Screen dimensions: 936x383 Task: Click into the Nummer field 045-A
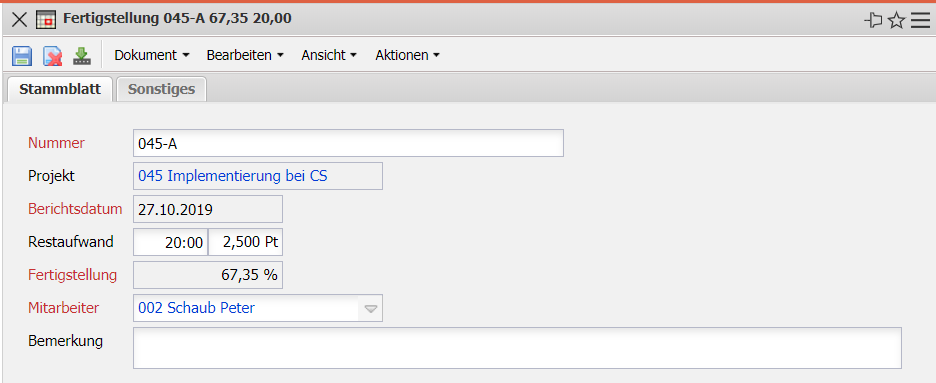click(x=348, y=143)
